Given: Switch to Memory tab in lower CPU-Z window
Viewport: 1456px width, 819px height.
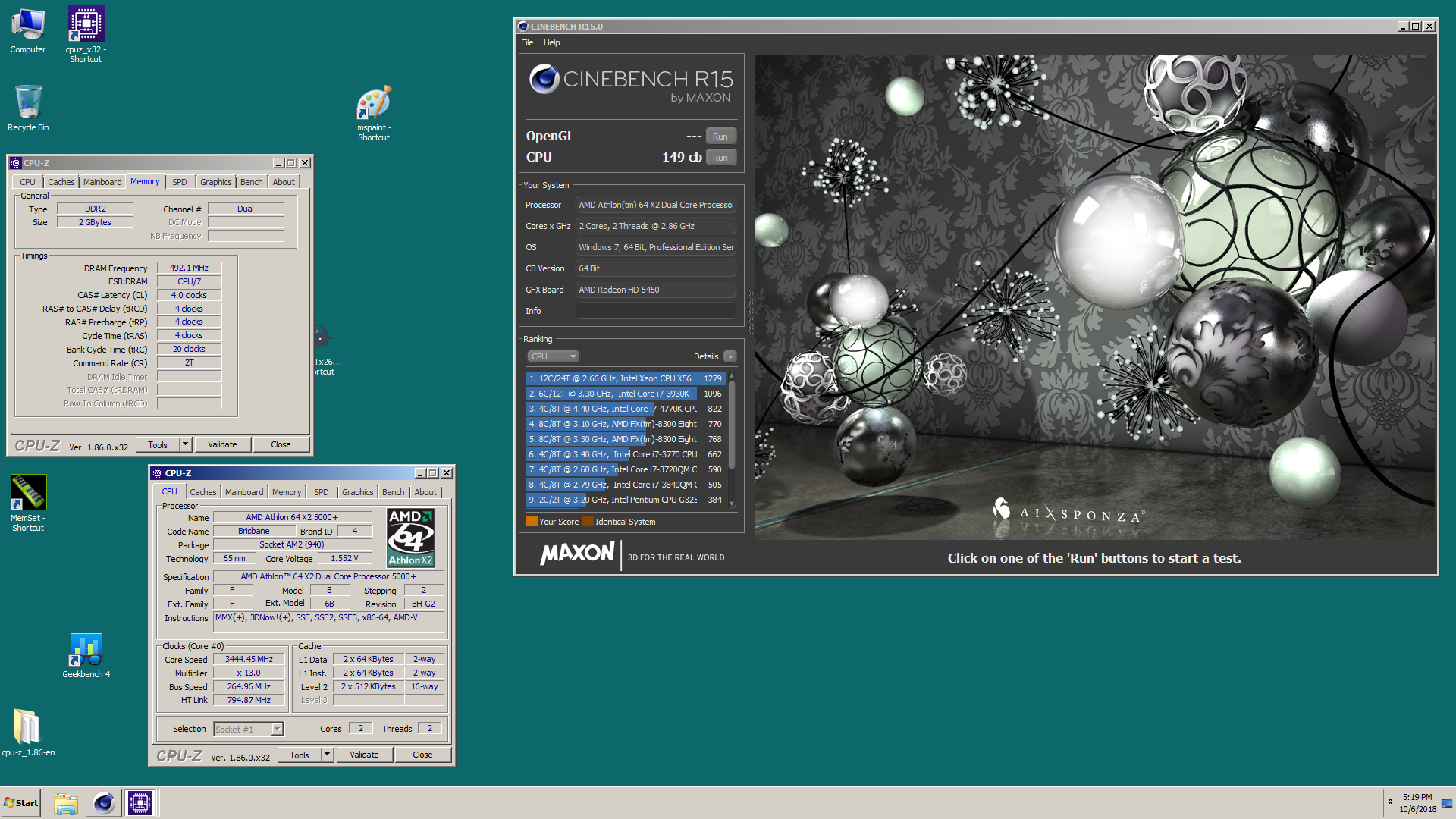Looking at the screenshot, I should coord(287,492).
